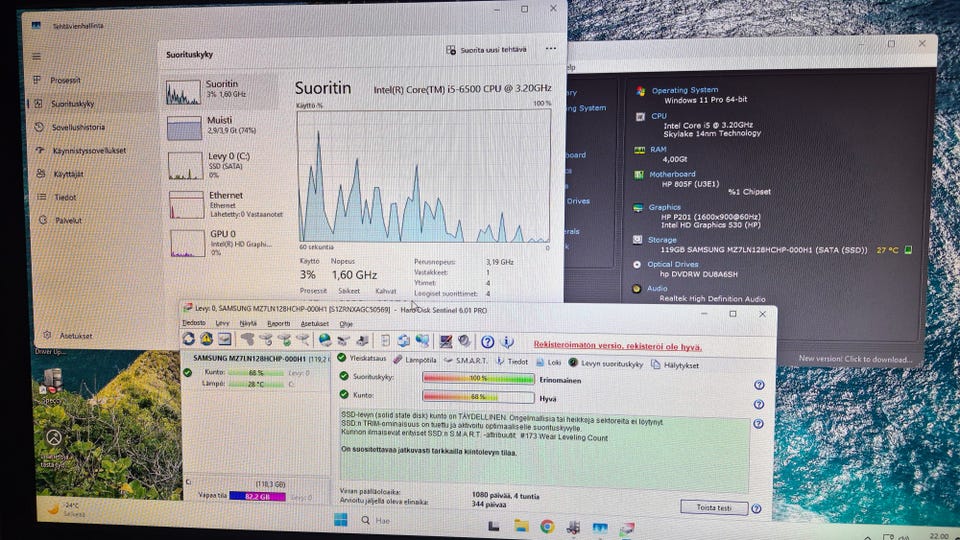The height and width of the screenshot is (540, 960).
Task: Click New version! Click to download link in Speccy
Action: 855,359
